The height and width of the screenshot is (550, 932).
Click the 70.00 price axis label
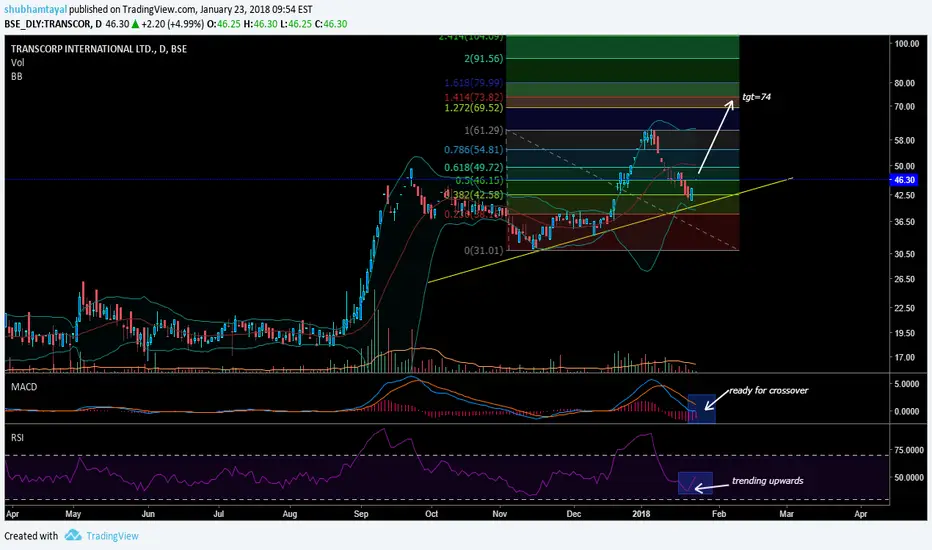906,106
